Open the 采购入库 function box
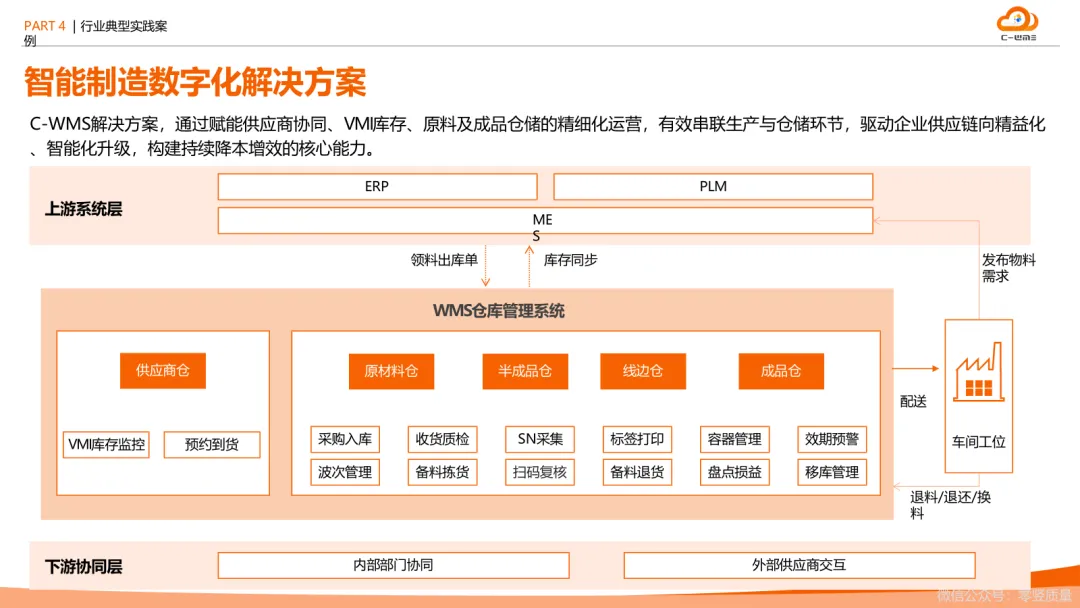Screen dimensions: 1080x608 pyautogui.click(x=345, y=439)
